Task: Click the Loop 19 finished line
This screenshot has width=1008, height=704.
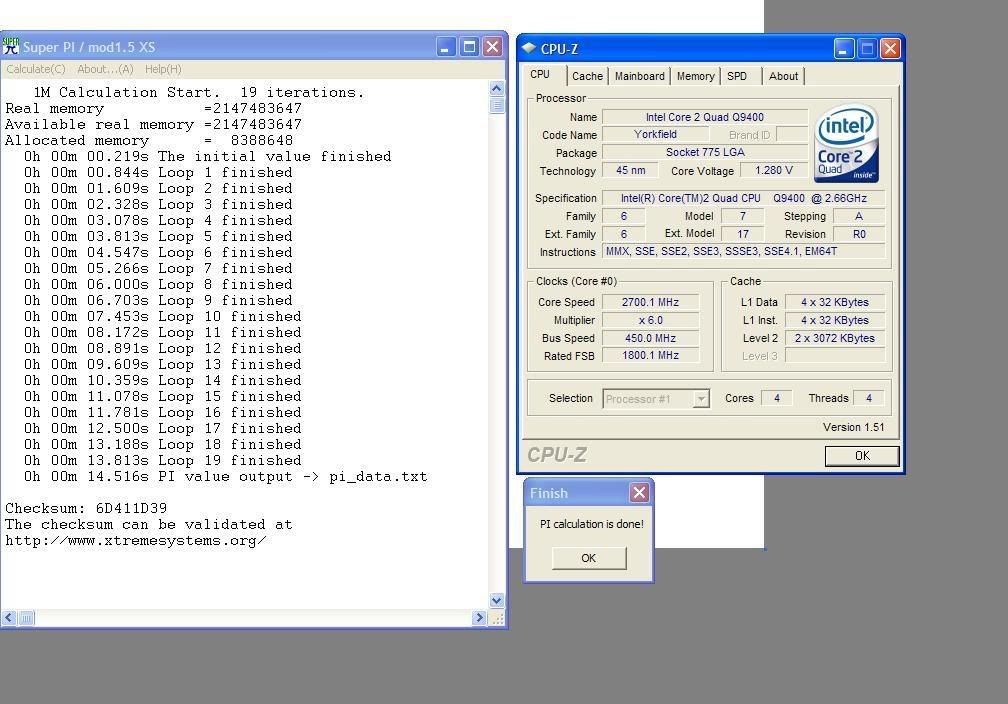Action: tap(163, 460)
